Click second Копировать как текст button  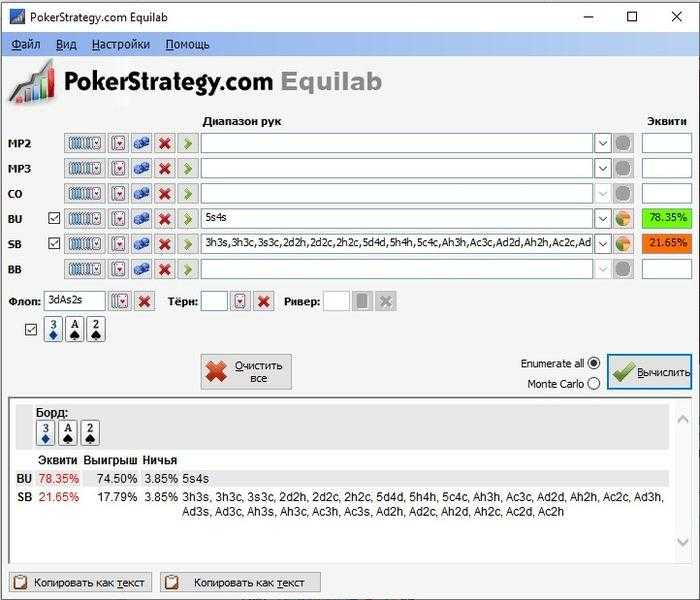tap(240, 582)
